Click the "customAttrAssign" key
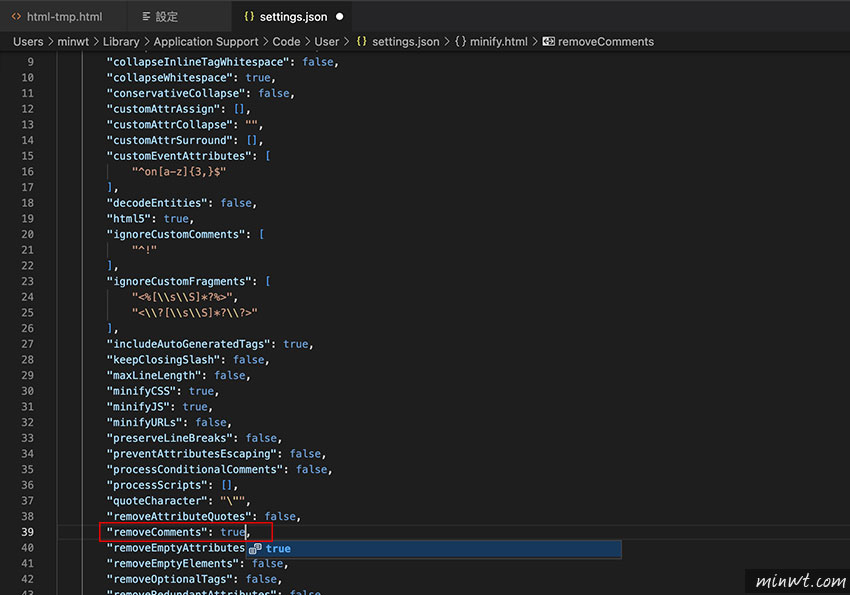850x595 pixels. (x=163, y=109)
